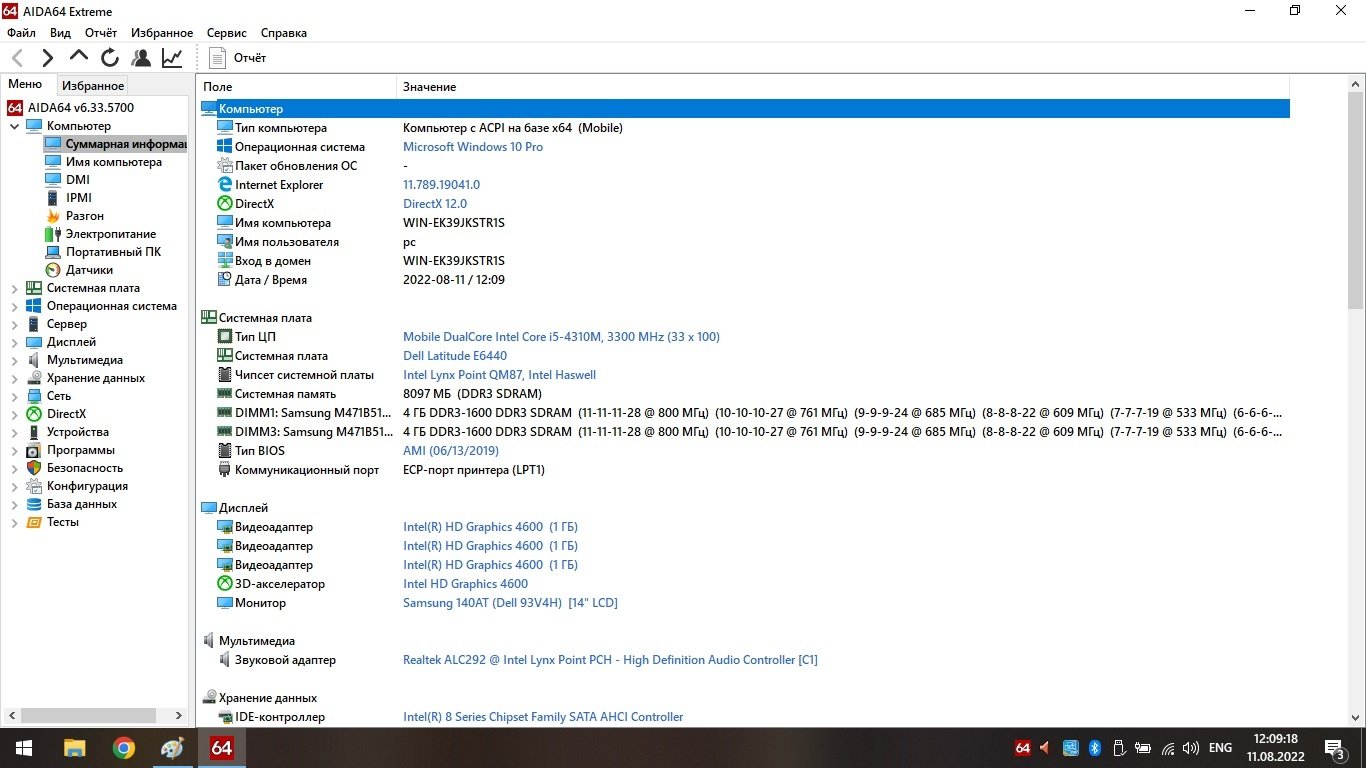Open the Windows Start button

24,748
